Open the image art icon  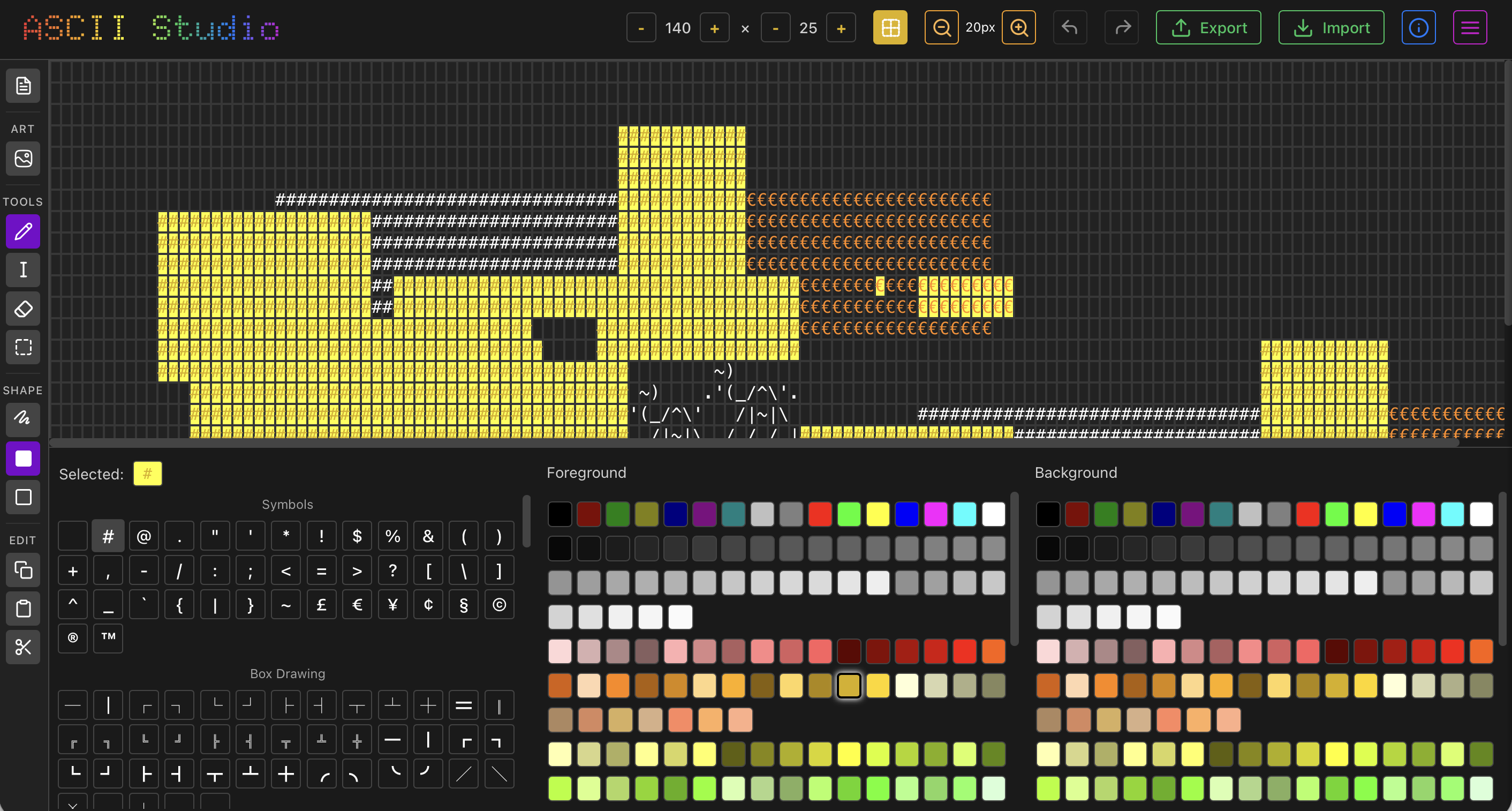click(x=23, y=159)
